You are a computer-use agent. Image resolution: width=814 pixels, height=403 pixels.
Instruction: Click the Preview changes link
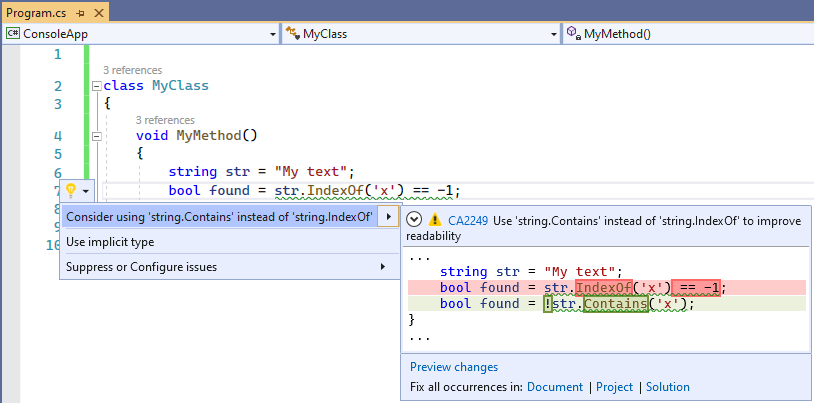pos(453,367)
